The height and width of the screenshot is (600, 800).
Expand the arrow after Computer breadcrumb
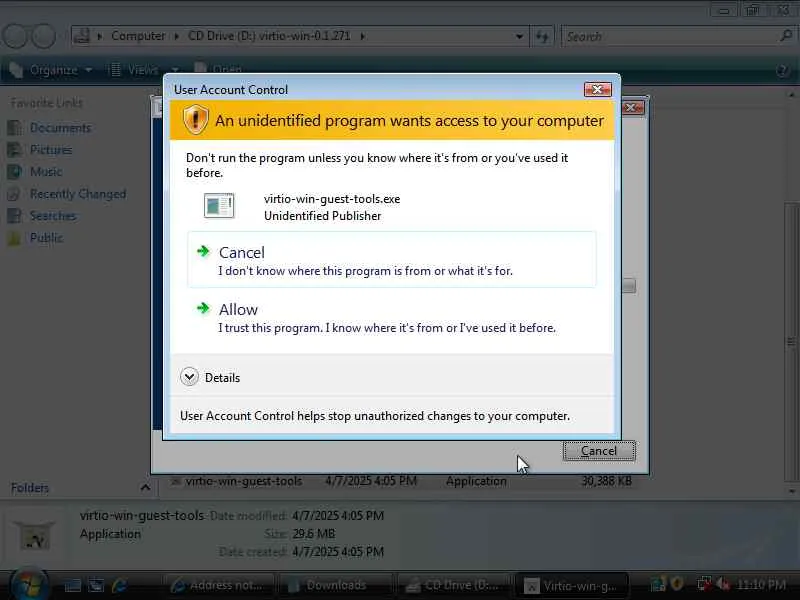click(177, 36)
